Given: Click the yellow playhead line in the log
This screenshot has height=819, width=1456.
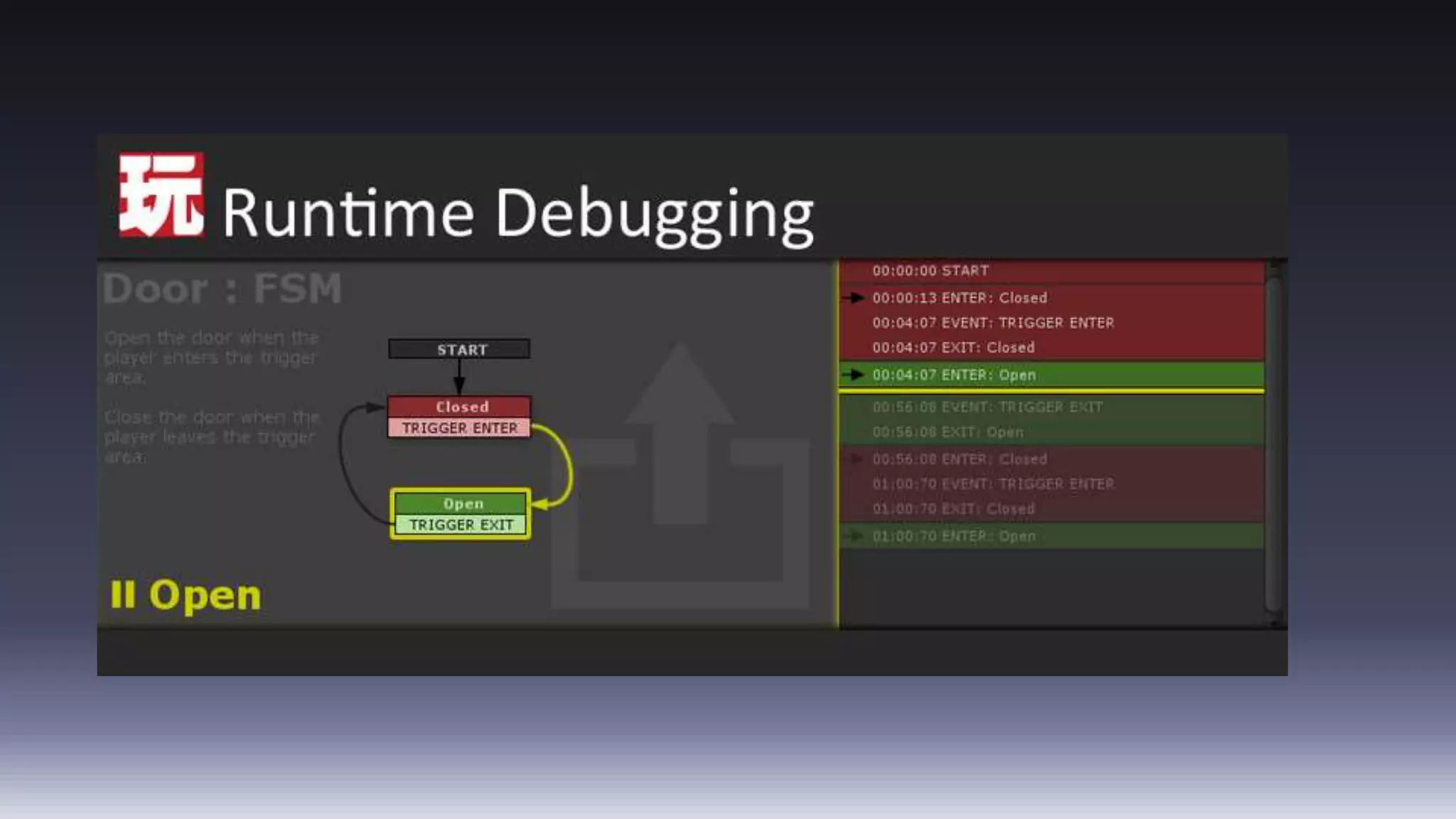Looking at the screenshot, I should pos(1051,391).
